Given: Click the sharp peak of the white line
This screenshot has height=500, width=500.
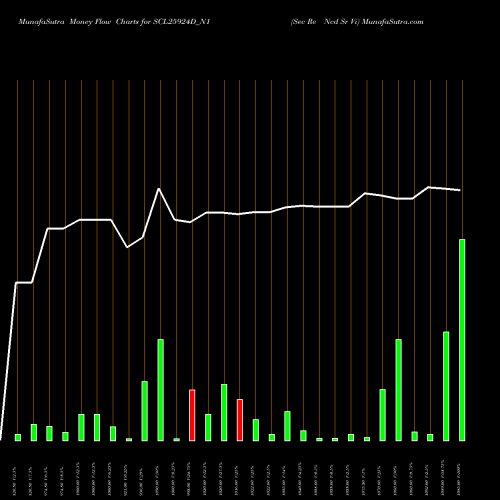Looking at the screenshot, I should coord(159,189).
